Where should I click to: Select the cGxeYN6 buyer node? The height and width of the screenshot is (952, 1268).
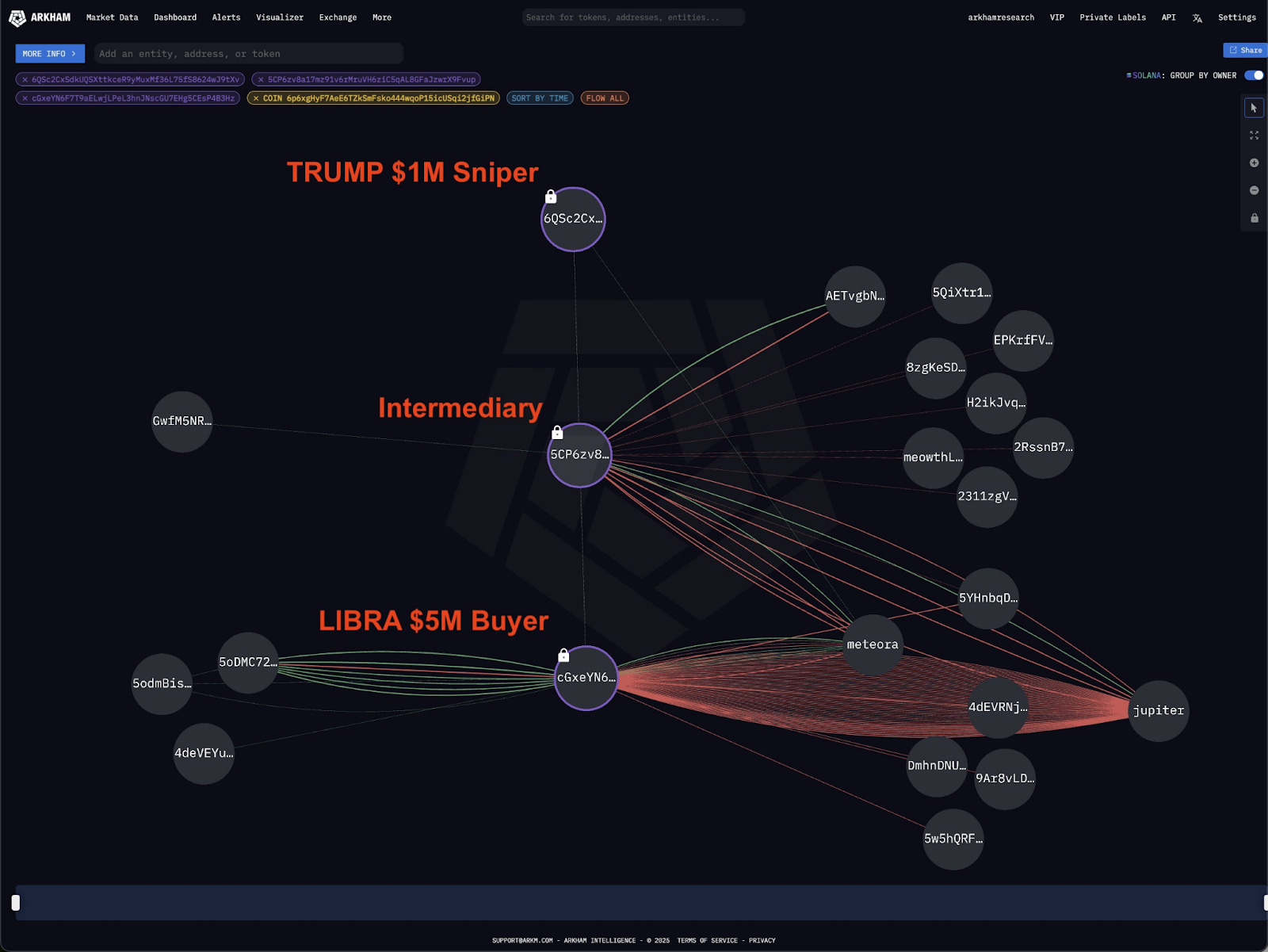pos(586,678)
